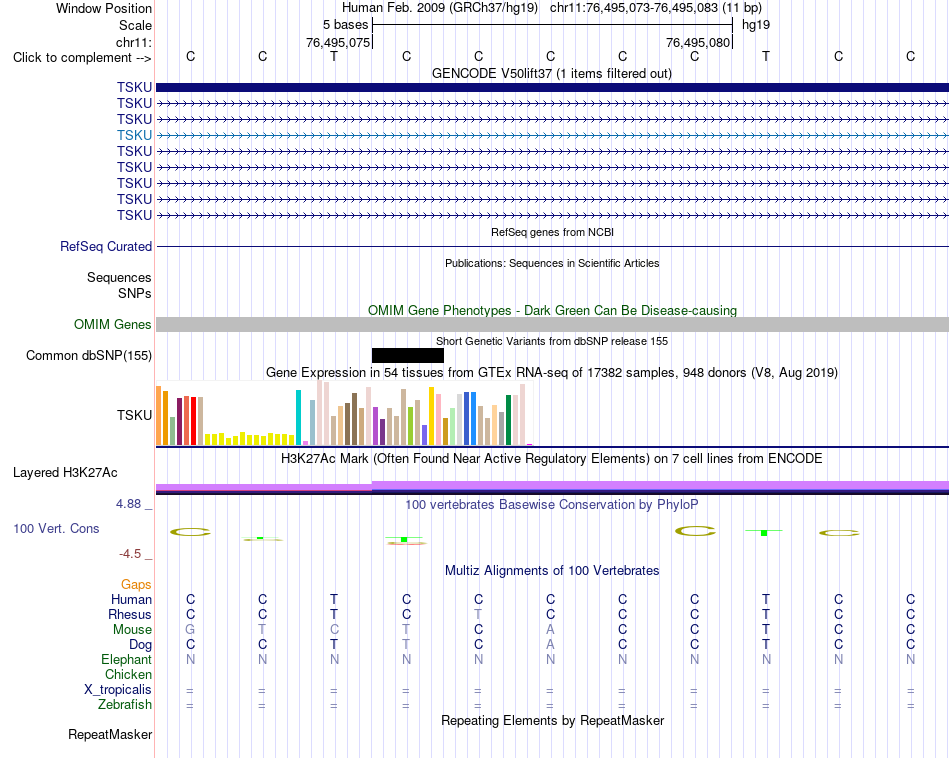This screenshot has height=758, width=950.
Task: Click the "Human Feb. 2009 (GRCh37/hg19)" title text
Action: tap(440, 8)
